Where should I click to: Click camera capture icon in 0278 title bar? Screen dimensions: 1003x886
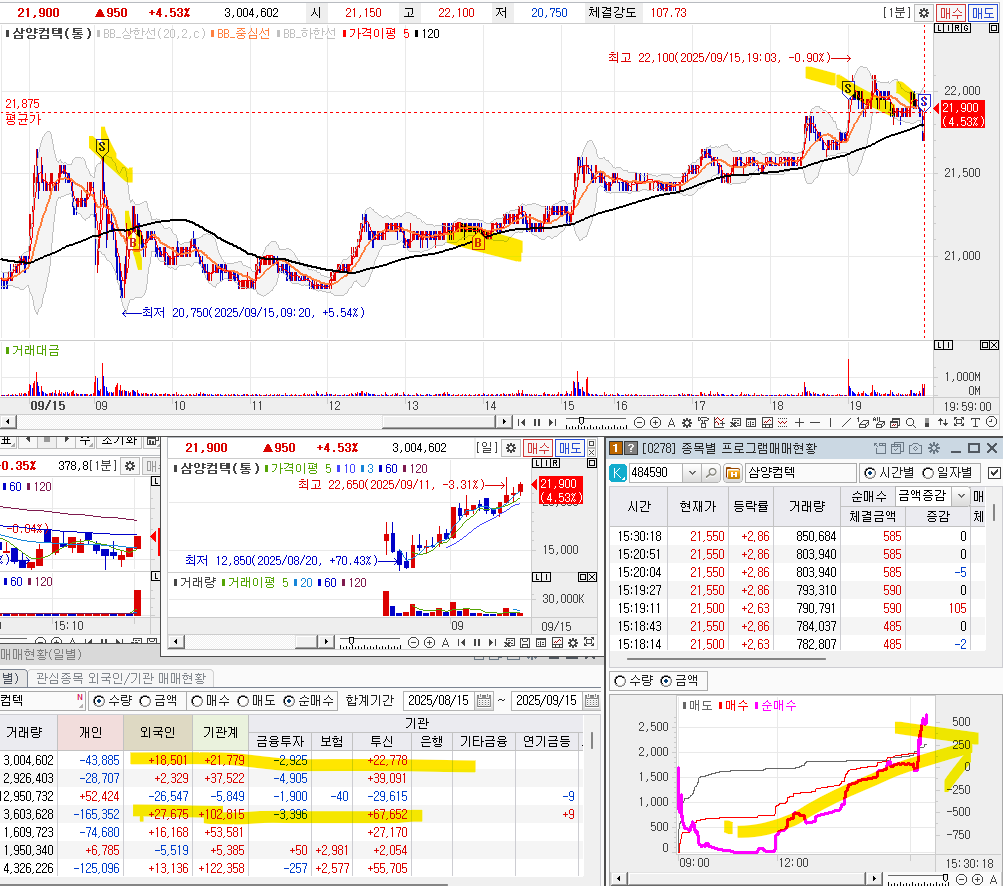915,448
